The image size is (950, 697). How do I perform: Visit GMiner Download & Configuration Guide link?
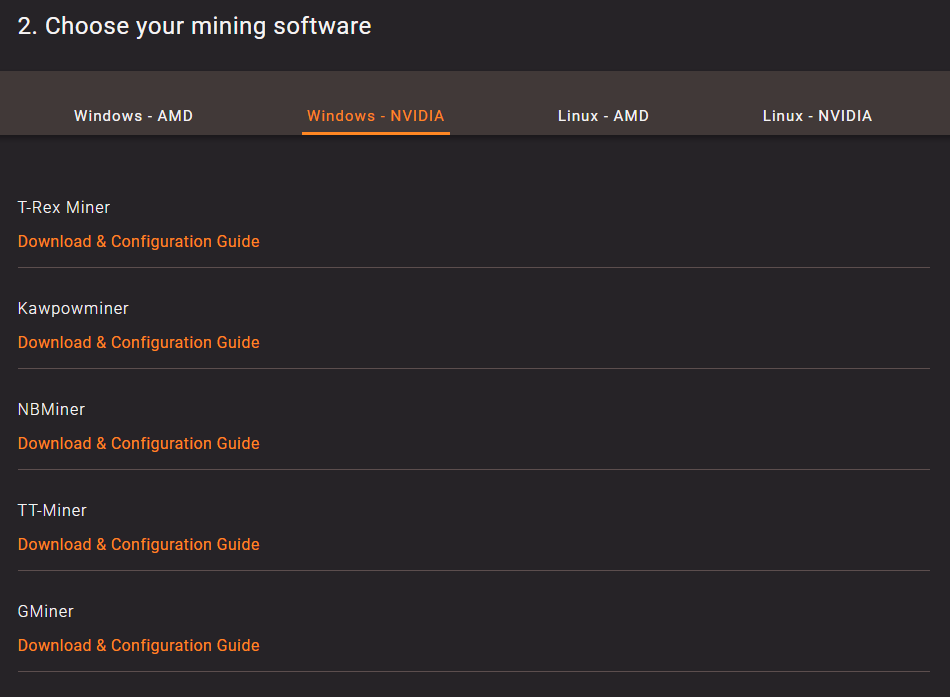(139, 645)
